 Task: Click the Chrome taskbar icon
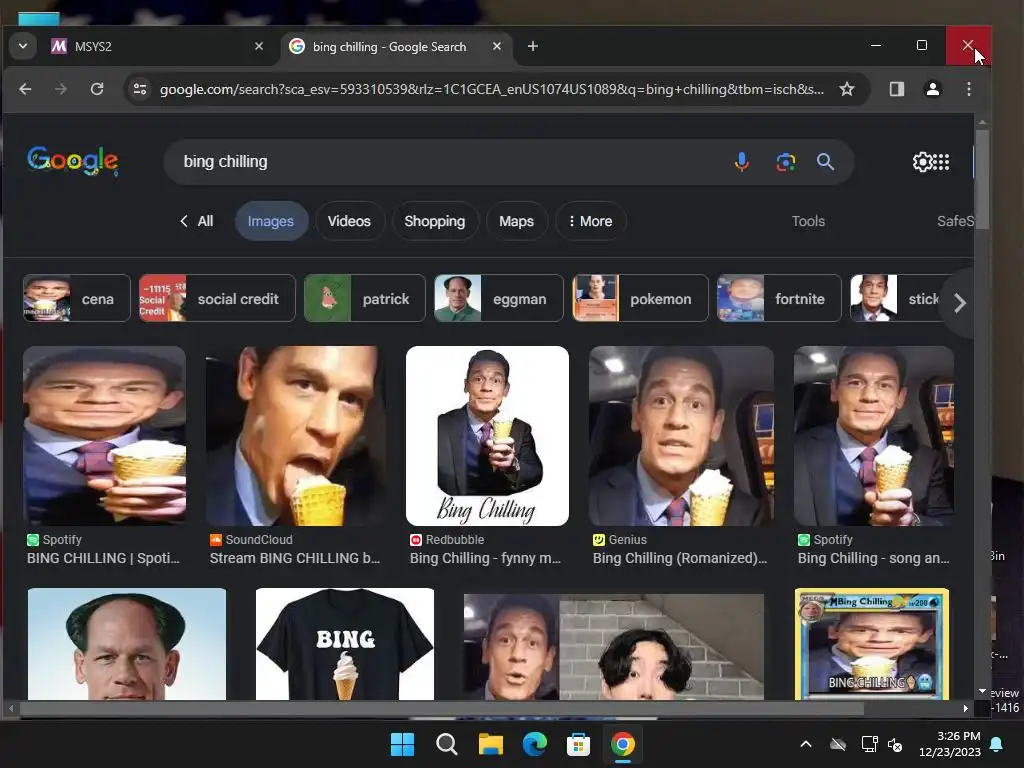point(622,744)
